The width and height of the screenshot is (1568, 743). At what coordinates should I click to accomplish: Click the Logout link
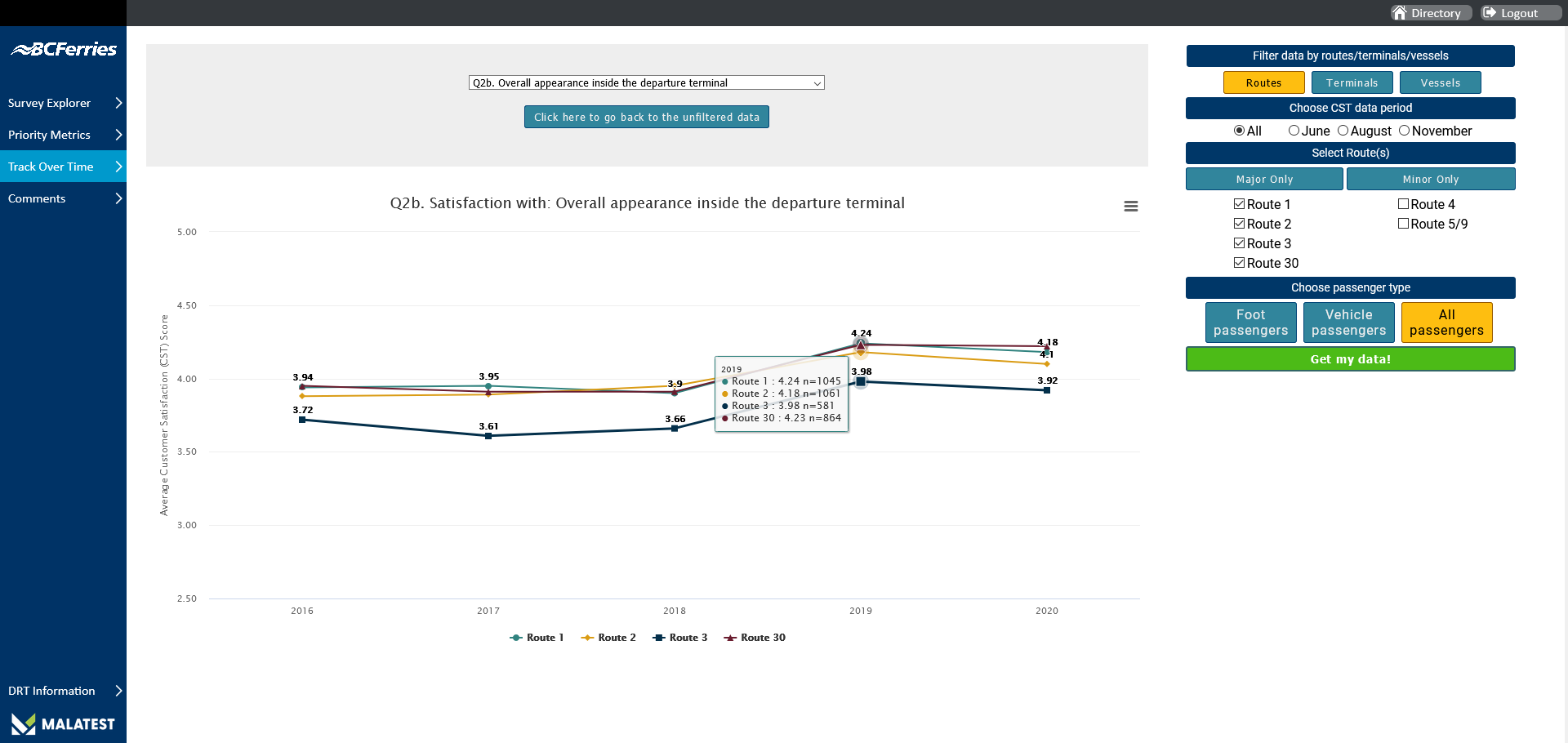coord(1521,13)
